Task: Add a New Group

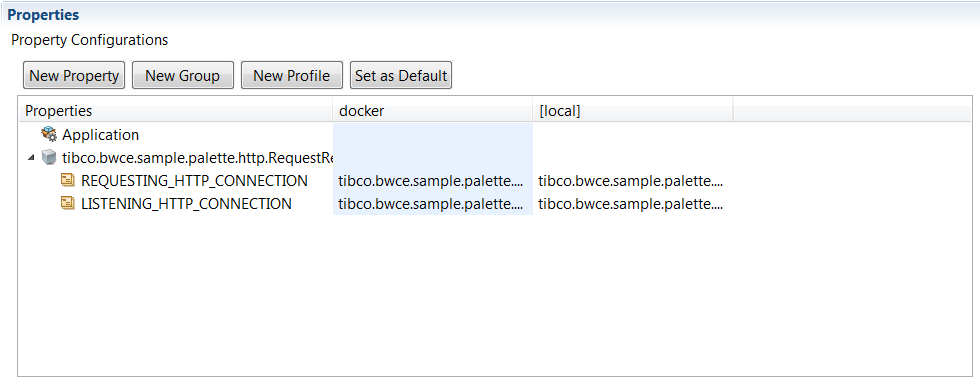Action: tap(182, 76)
